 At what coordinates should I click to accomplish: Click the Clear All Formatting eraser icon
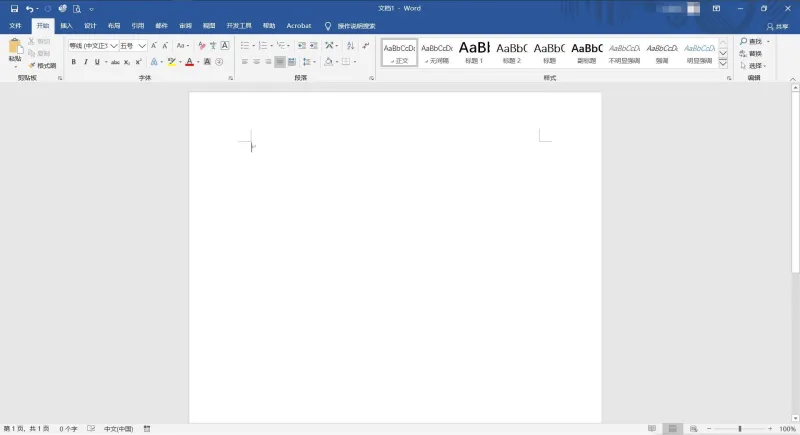pos(202,46)
